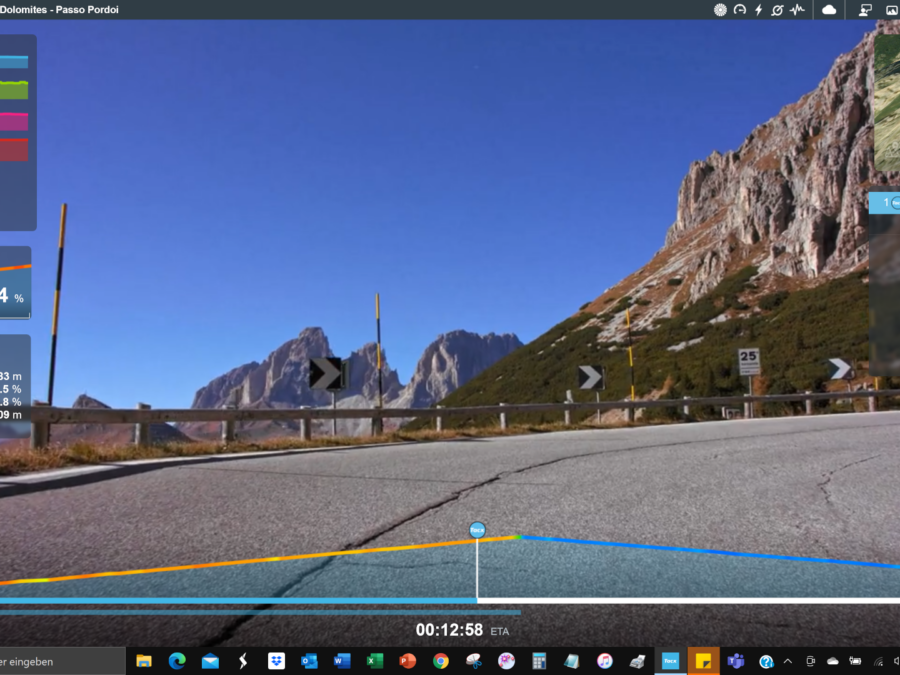The image size is (900, 675).
Task: Click the power lightning icon
Action: pyautogui.click(x=758, y=9)
